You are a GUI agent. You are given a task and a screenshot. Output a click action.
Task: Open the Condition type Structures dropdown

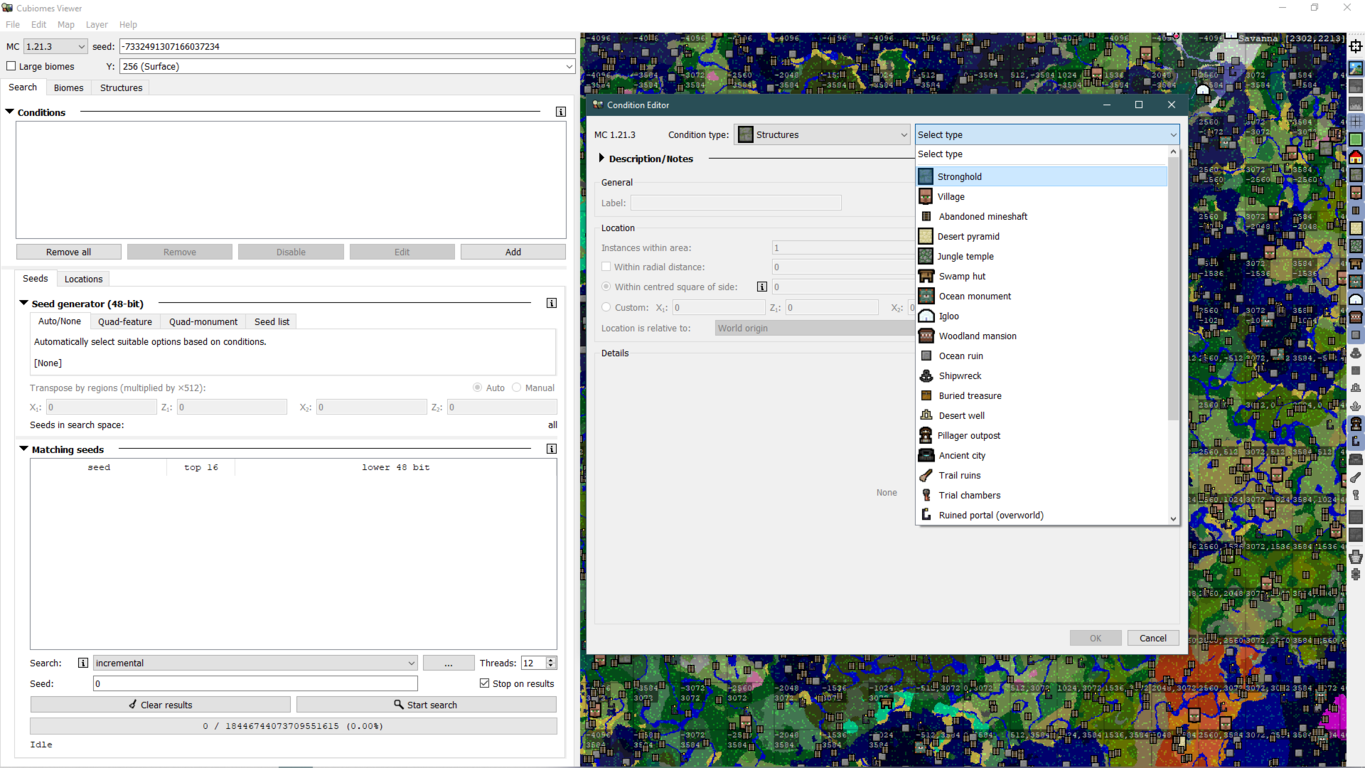tap(822, 135)
